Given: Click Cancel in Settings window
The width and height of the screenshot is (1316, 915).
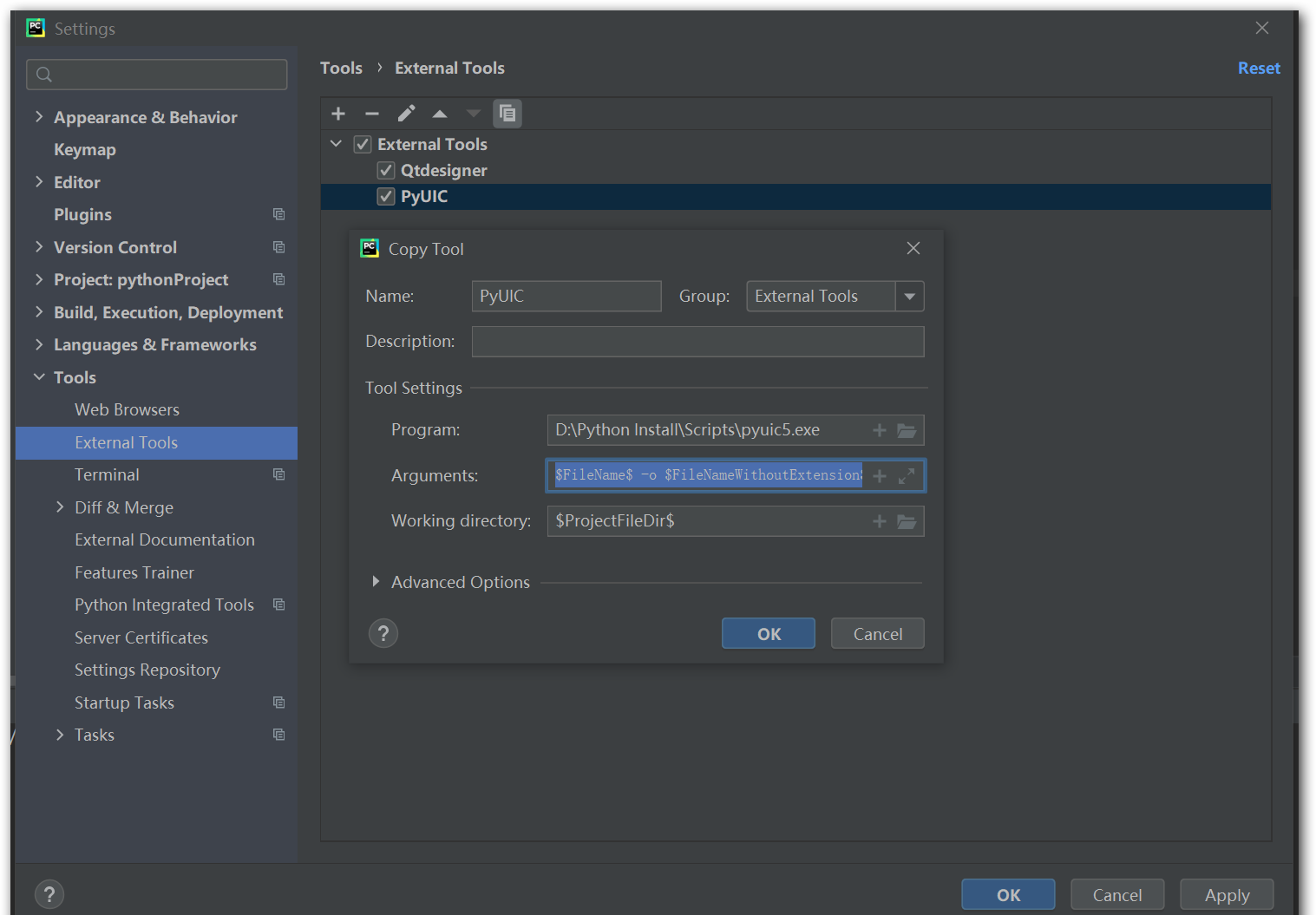Looking at the screenshot, I should pyautogui.click(x=1117, y=894).
